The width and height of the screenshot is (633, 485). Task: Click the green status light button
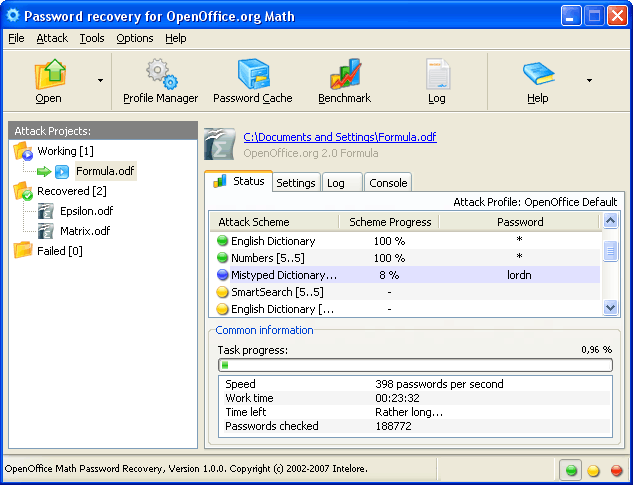[571, 470]
